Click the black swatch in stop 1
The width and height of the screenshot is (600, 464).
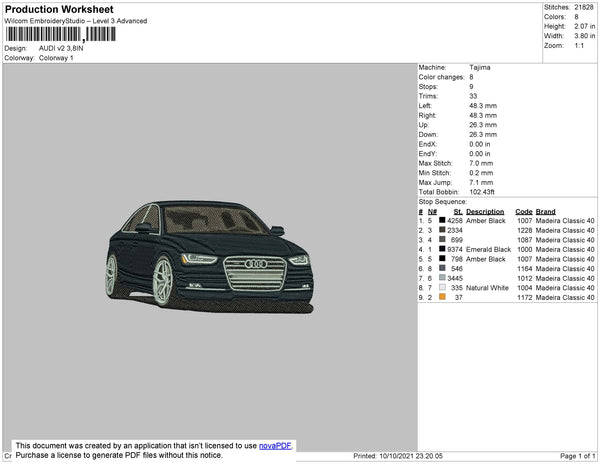(x=442, y=220)
